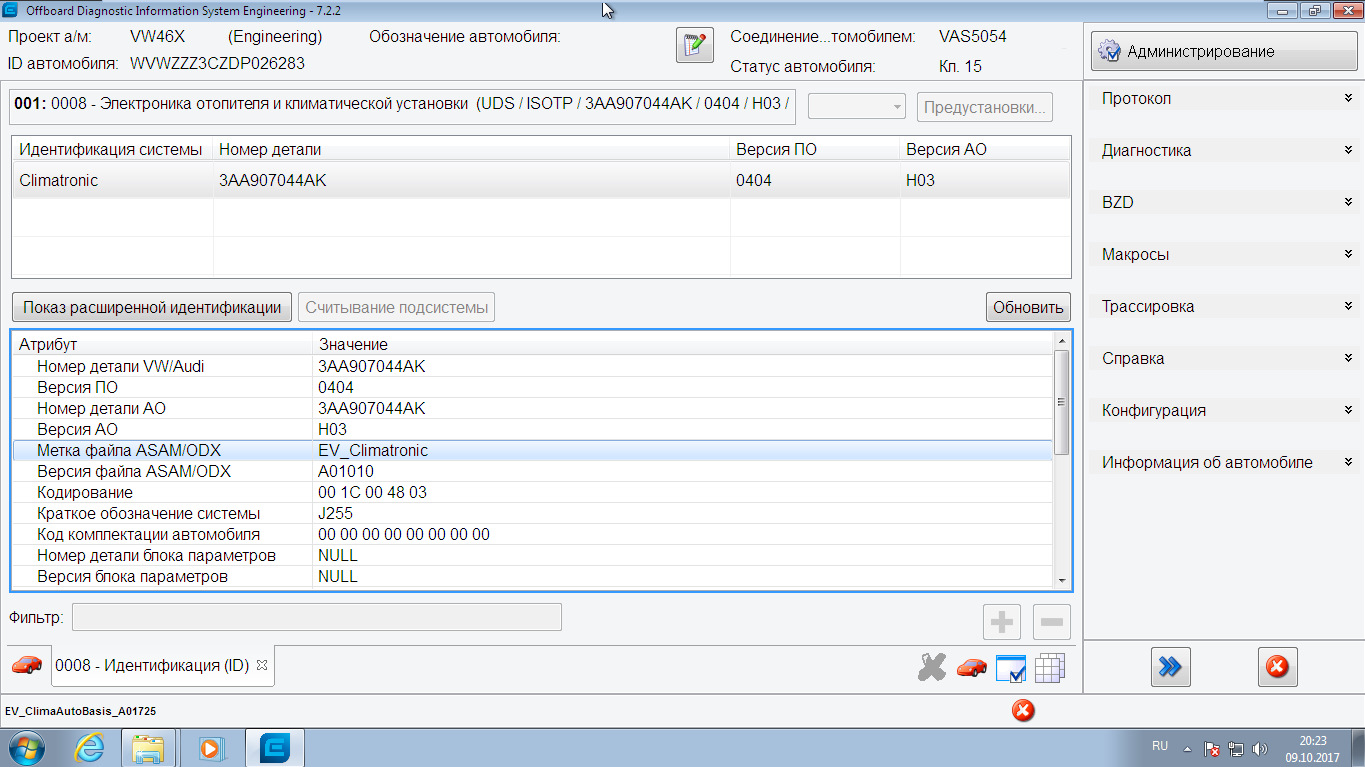Close the 0008 - Идентификация (ID) tab
The image size is (1365, 767).
[x=262, y=665]
